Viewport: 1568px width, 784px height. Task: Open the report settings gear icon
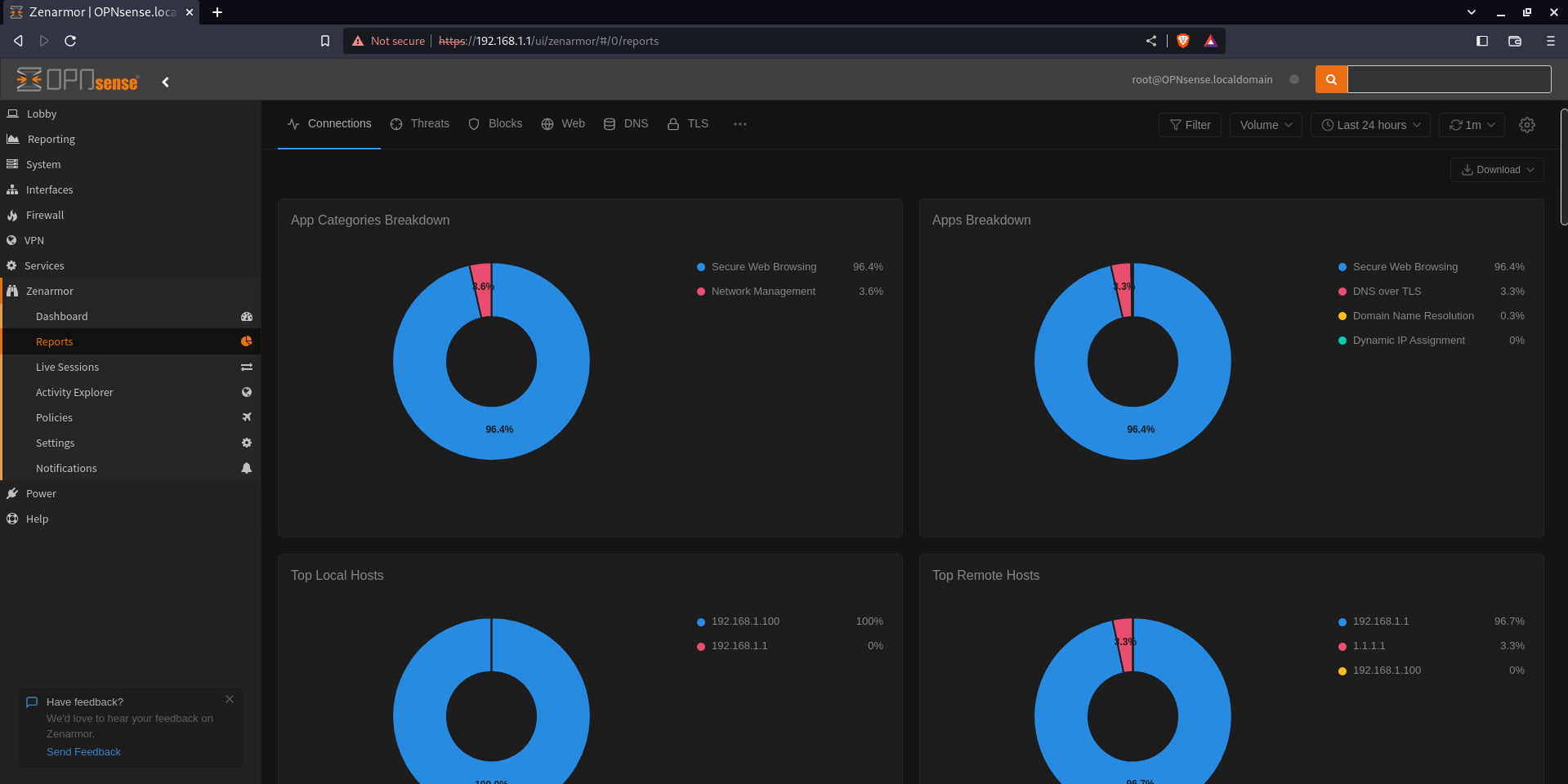[1526, 125]
